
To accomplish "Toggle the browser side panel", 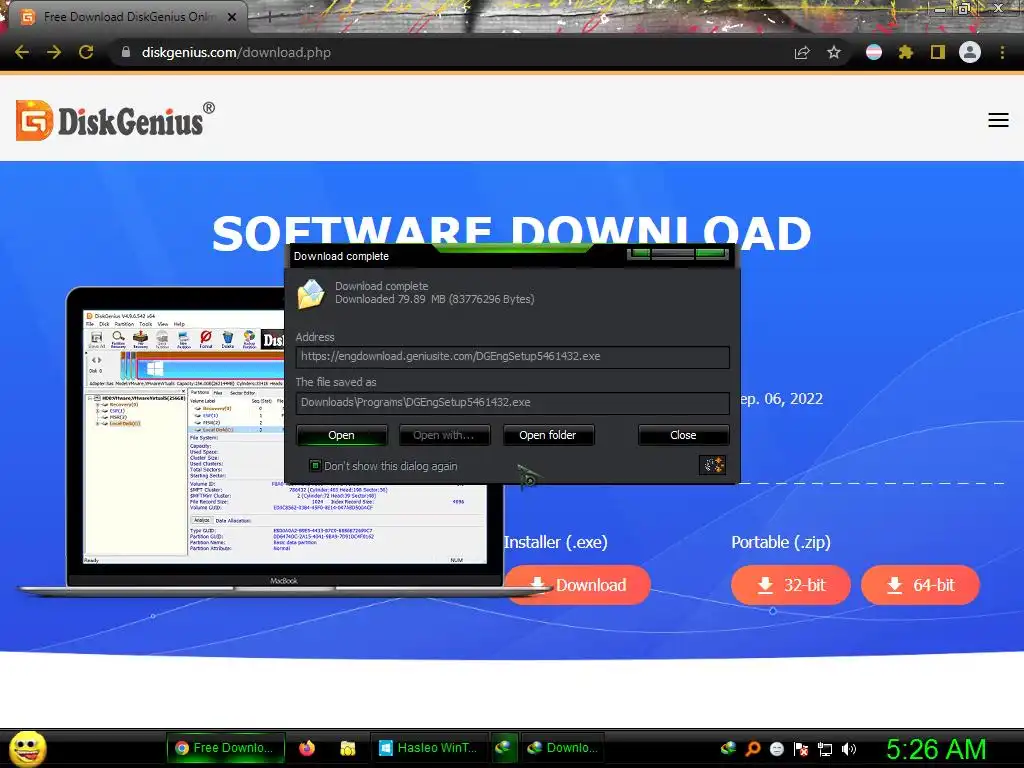I will coord(938,52).
